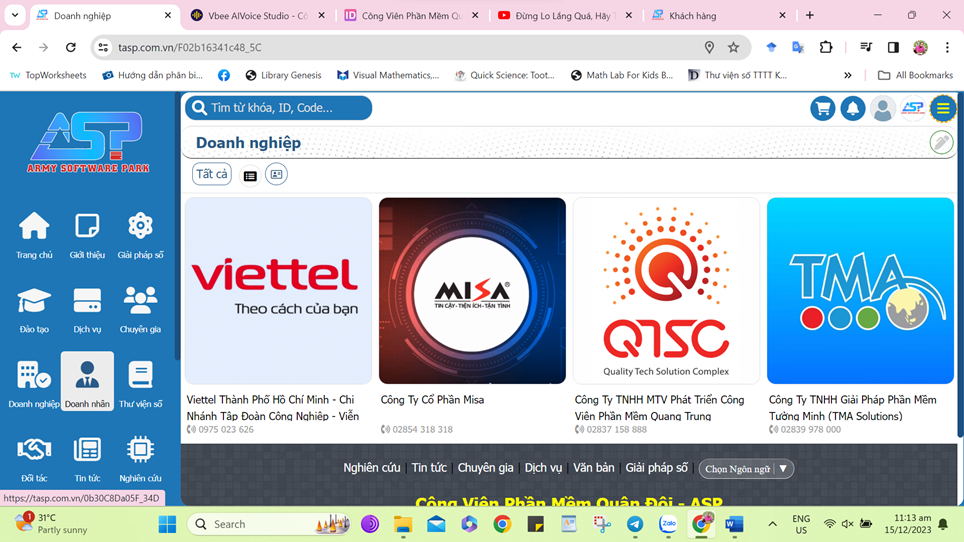
Task: Open the Chọn Ngôn ngữ language dropdown
Action: point(746,469)
